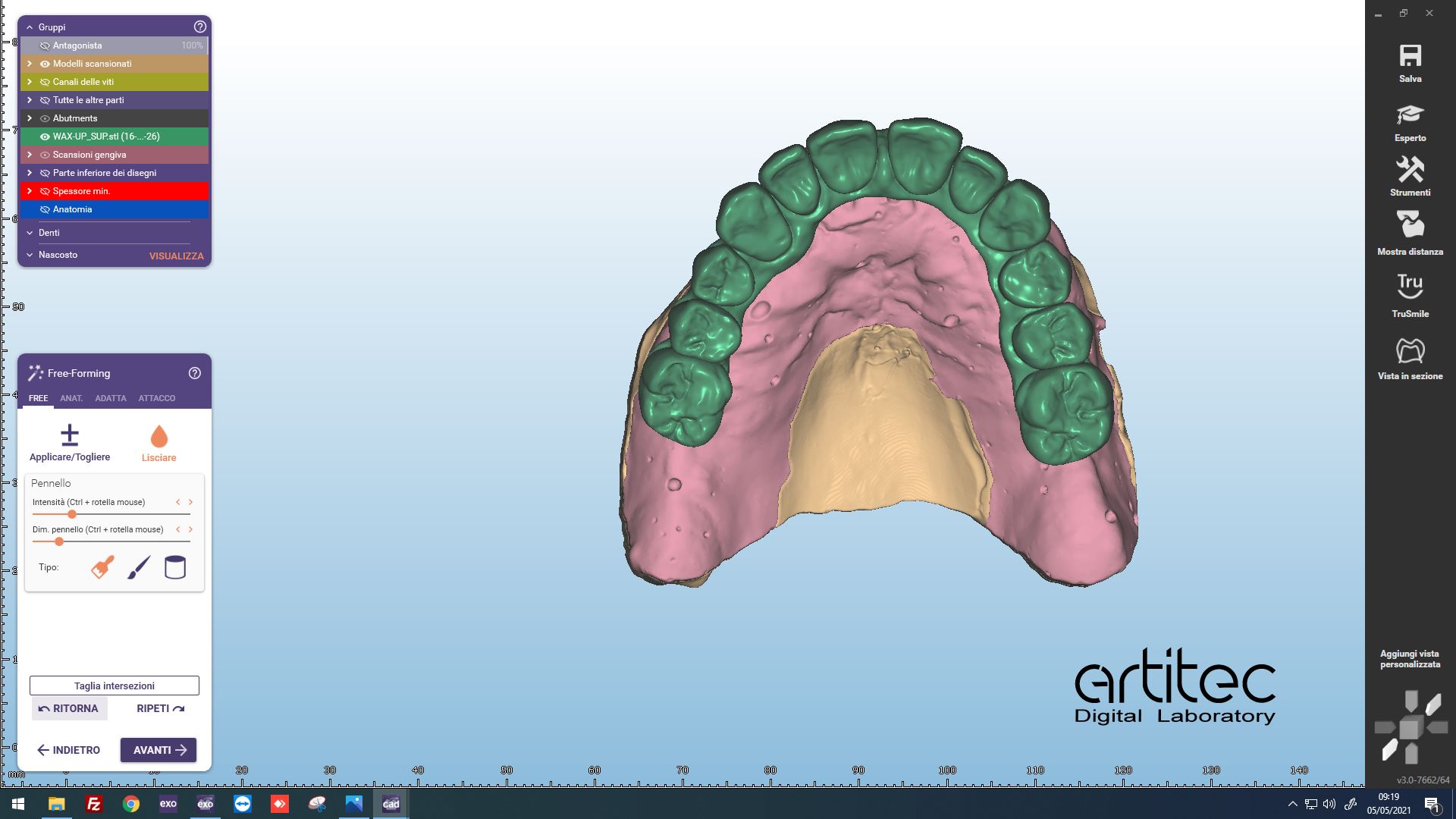The height and width of the screenshot is (819, 1456).
Task: Hide the WAX-UP_SUP.stl layer
Action: pos(45,136)
